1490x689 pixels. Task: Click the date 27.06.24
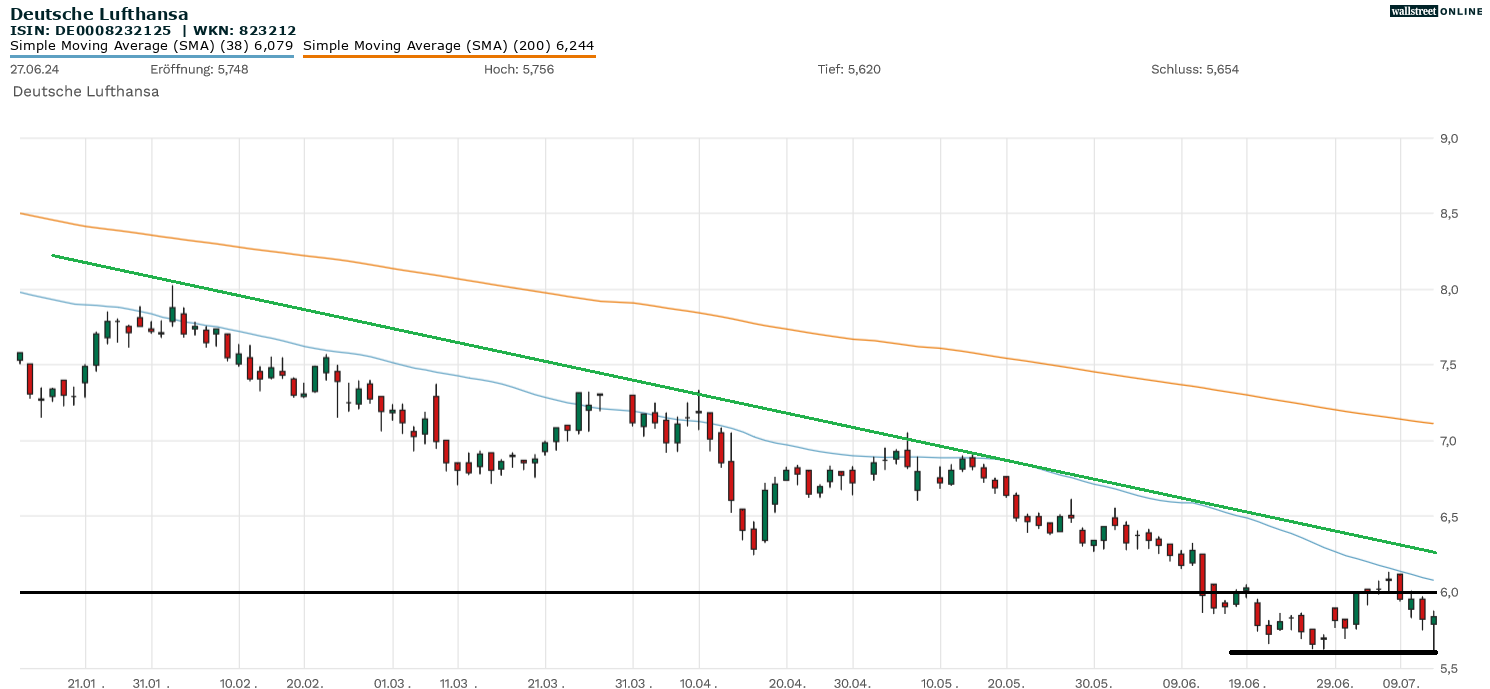tap(34, 70)
